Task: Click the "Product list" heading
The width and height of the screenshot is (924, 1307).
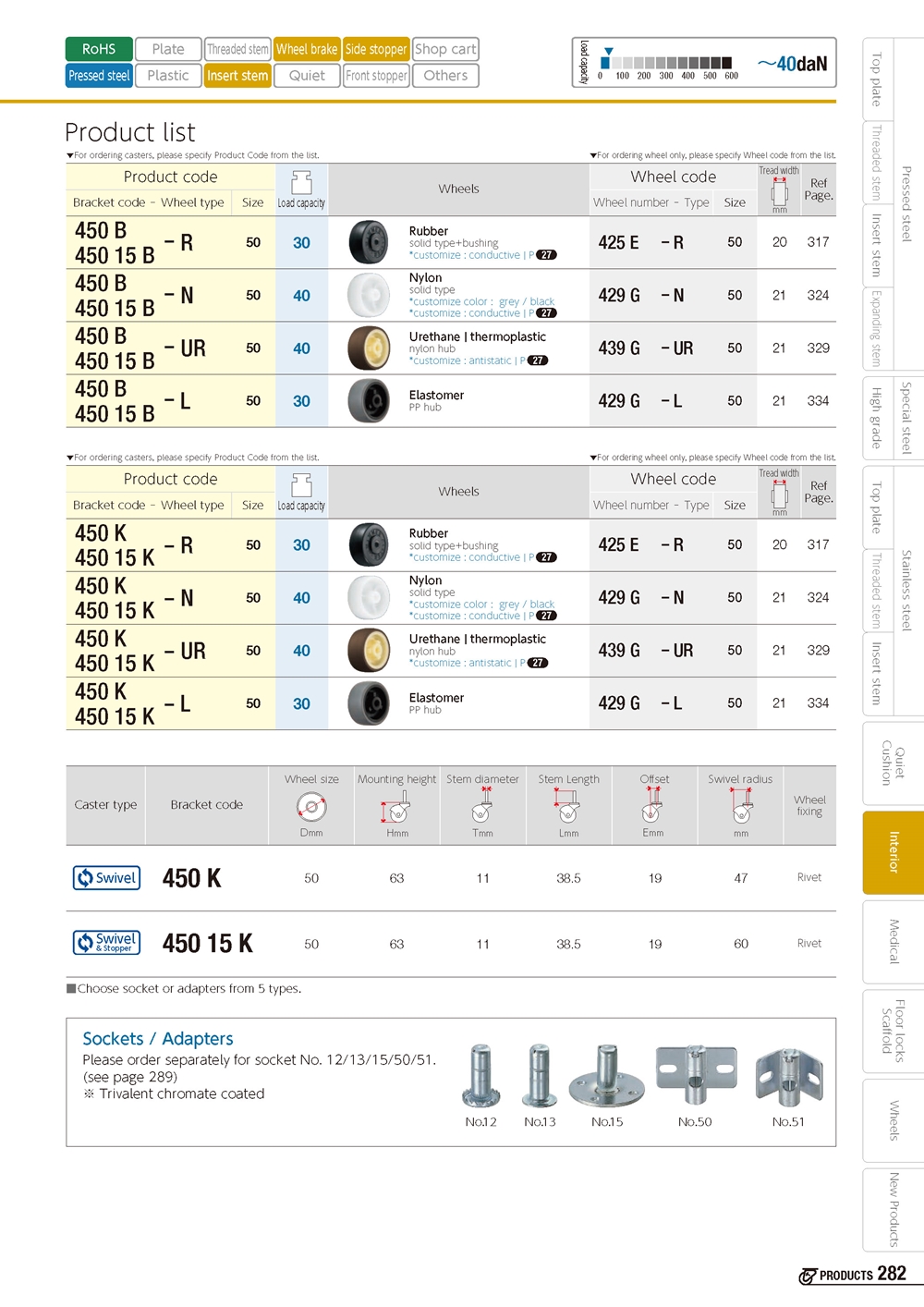Action: point(130,132)
